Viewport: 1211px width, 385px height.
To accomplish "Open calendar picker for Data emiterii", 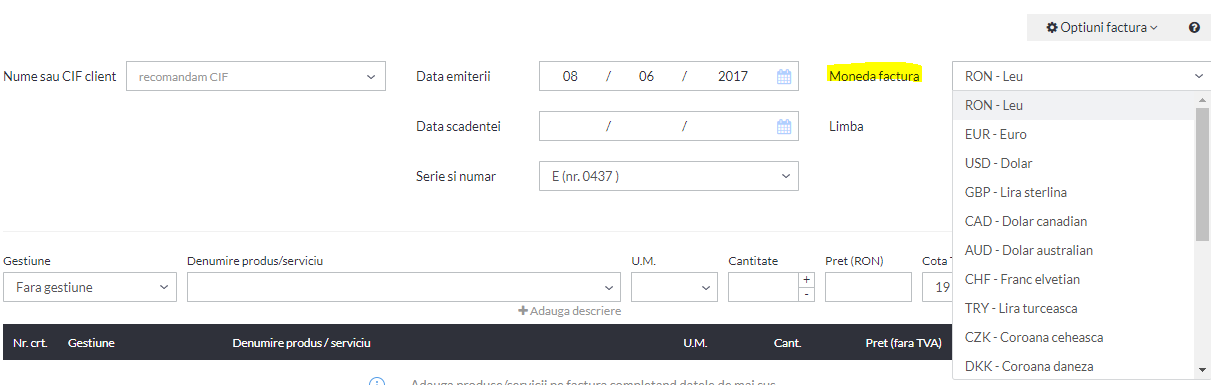I will pyautogui.click(x=784, y=76).
